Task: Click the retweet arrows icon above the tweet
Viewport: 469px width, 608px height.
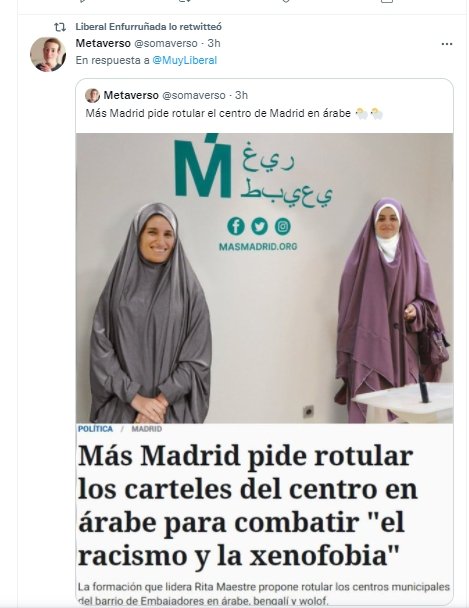Action: (x=60, y=27)
